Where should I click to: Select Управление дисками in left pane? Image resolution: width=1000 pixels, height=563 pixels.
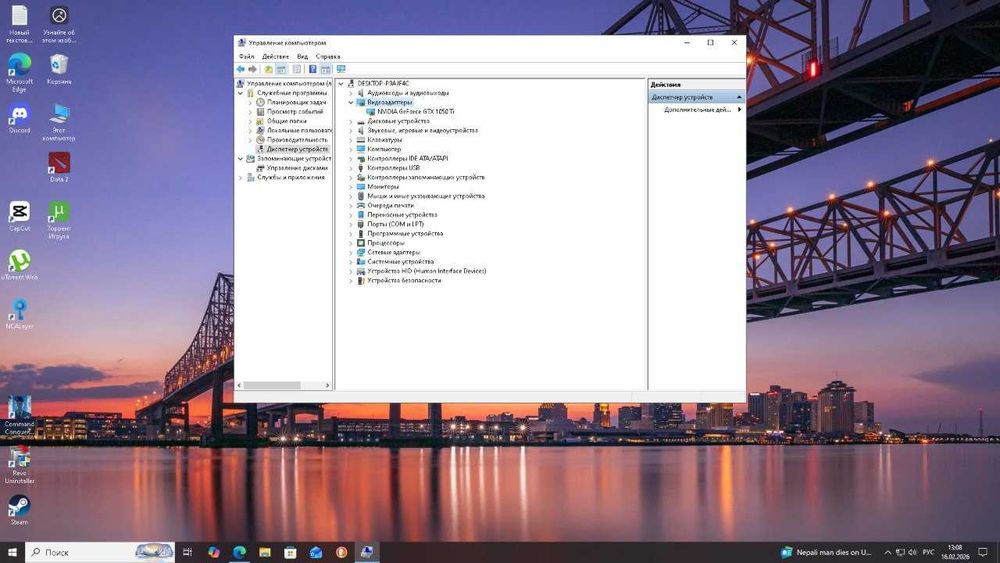coord(297,168)
